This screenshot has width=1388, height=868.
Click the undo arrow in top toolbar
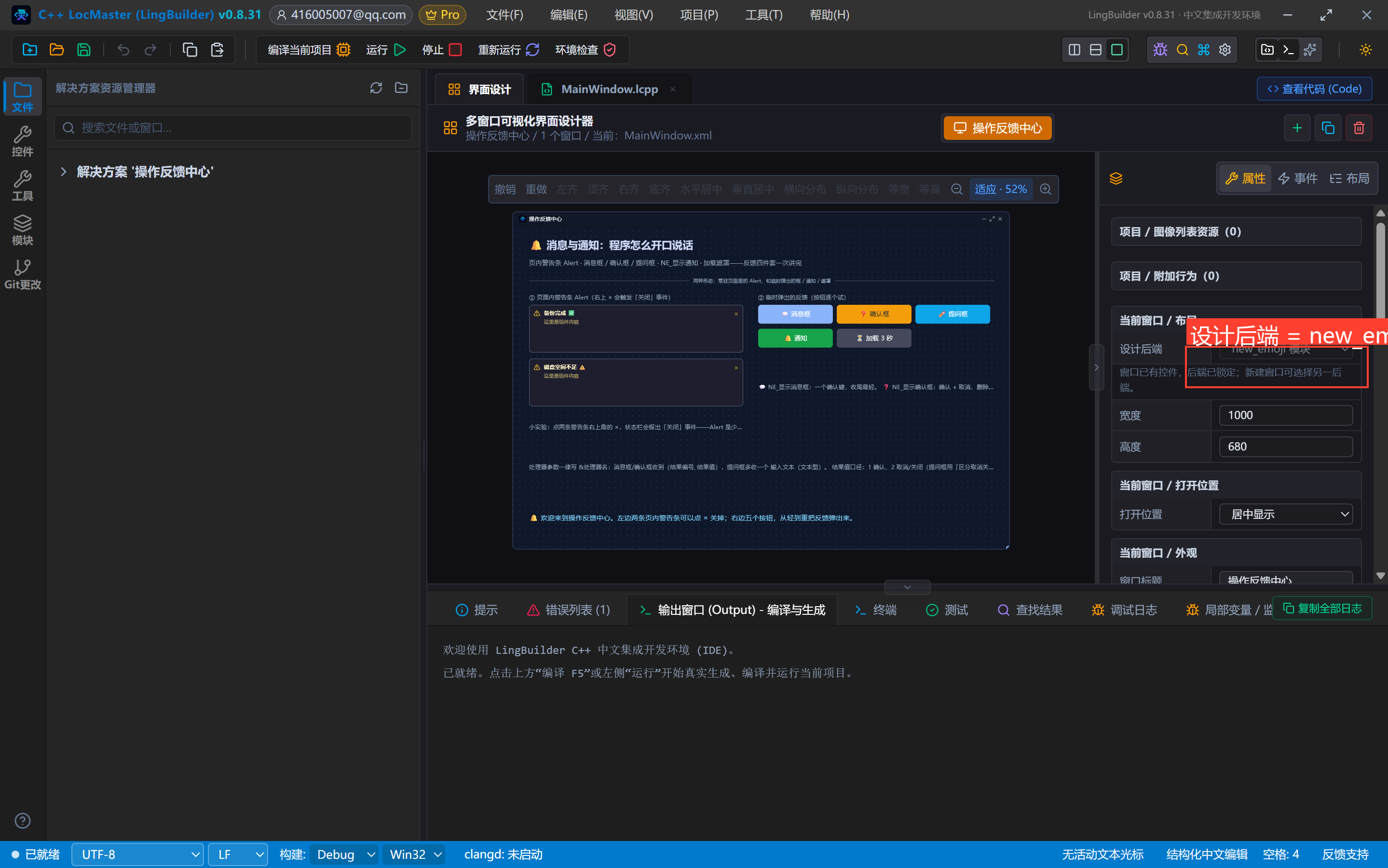coord(123,50)
